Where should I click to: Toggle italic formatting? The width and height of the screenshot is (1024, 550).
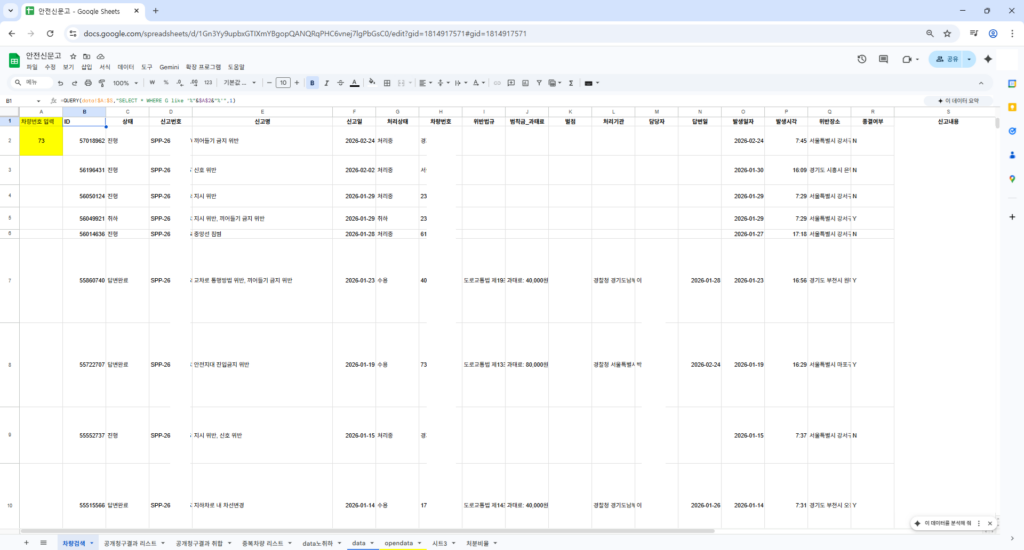(327, 82)
